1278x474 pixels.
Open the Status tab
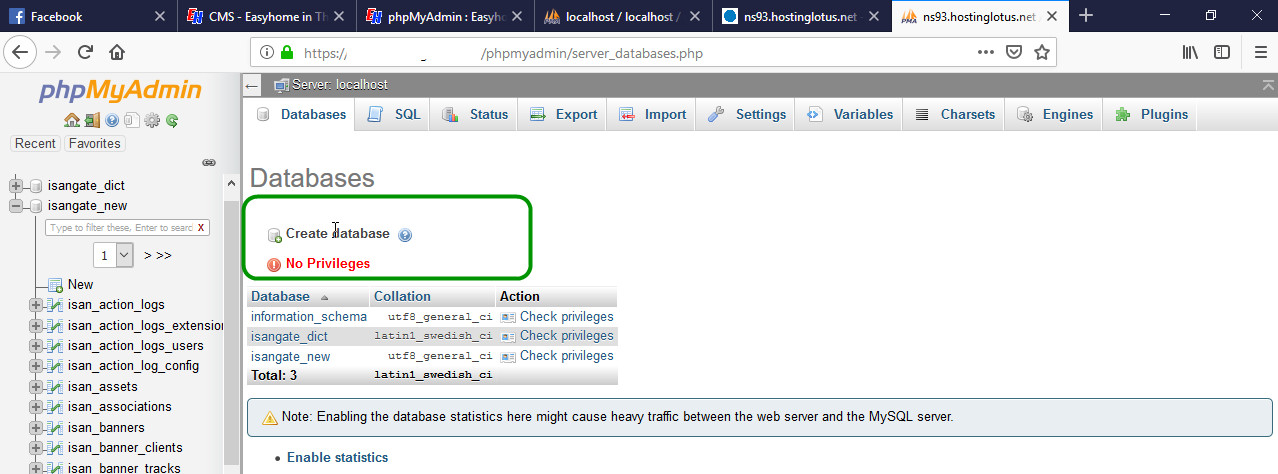tap(476, 114)
